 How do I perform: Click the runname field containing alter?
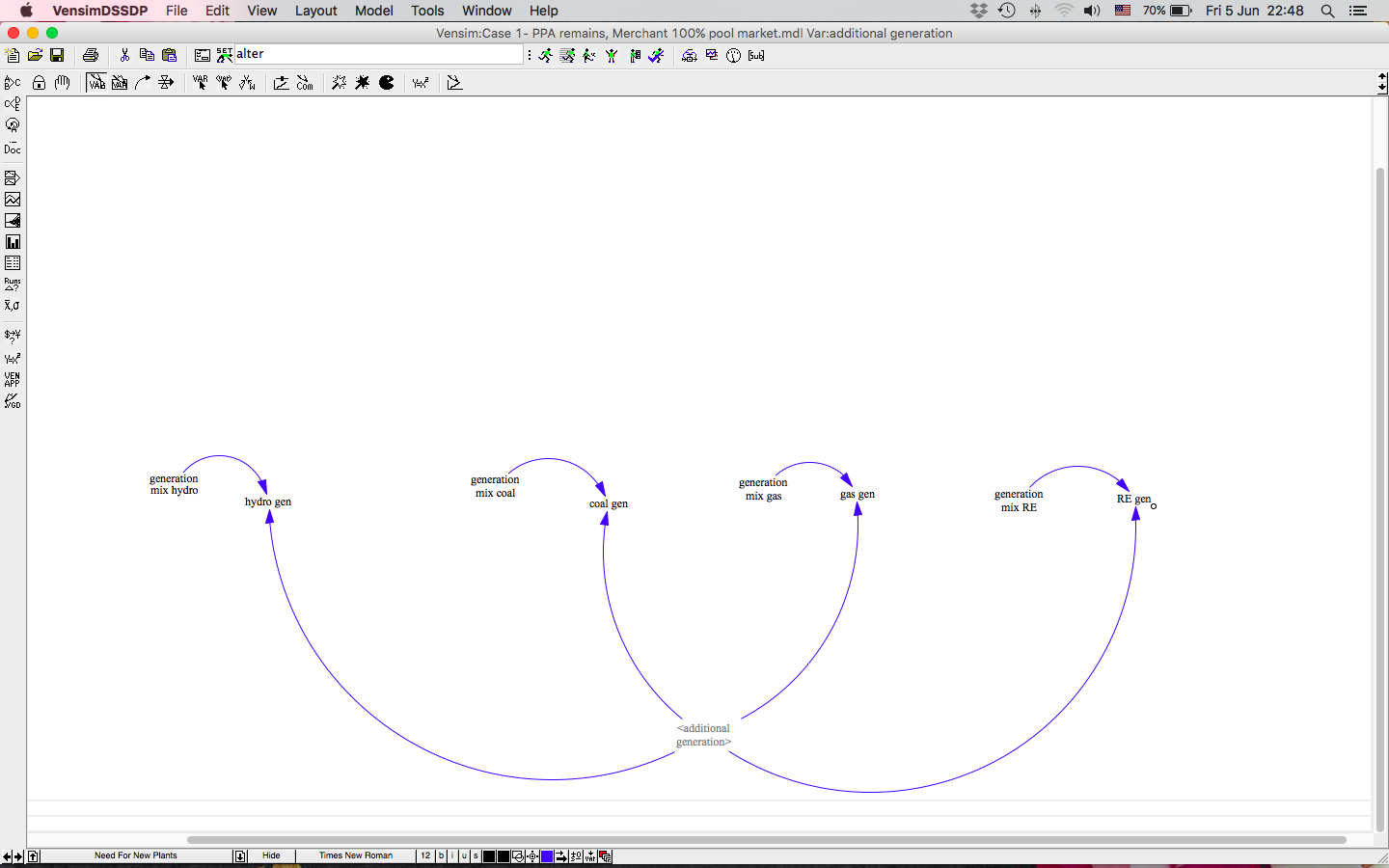pyautogui.click(x=378, y=55)
